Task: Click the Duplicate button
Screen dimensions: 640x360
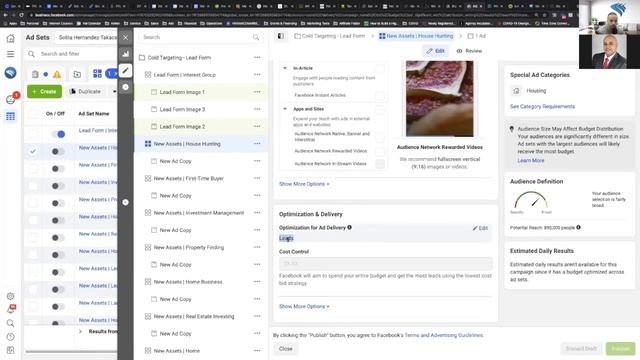Action: click(x=85, y=91)
